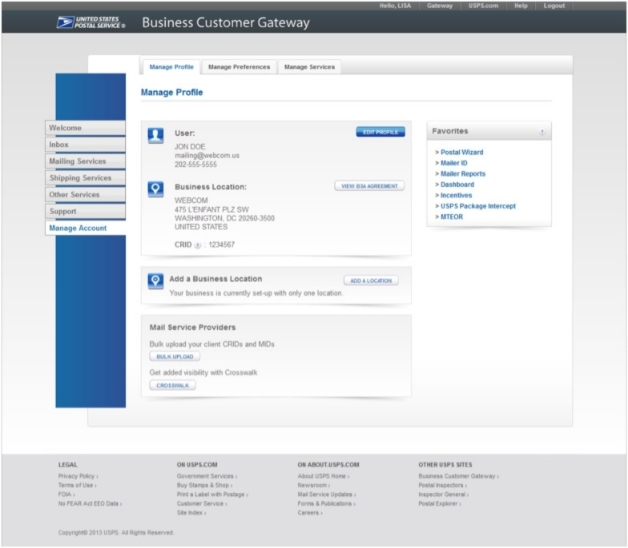Click Logout in the top bar

[554, 6]
